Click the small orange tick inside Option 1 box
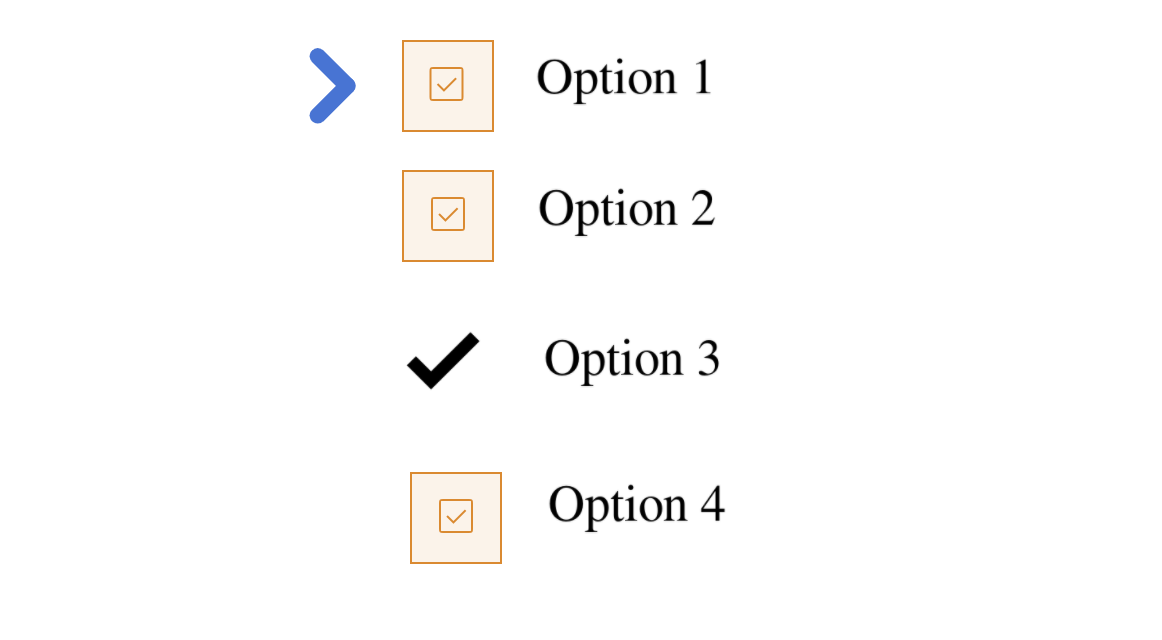The image size is (1162, 640). (x=447, y=84)
